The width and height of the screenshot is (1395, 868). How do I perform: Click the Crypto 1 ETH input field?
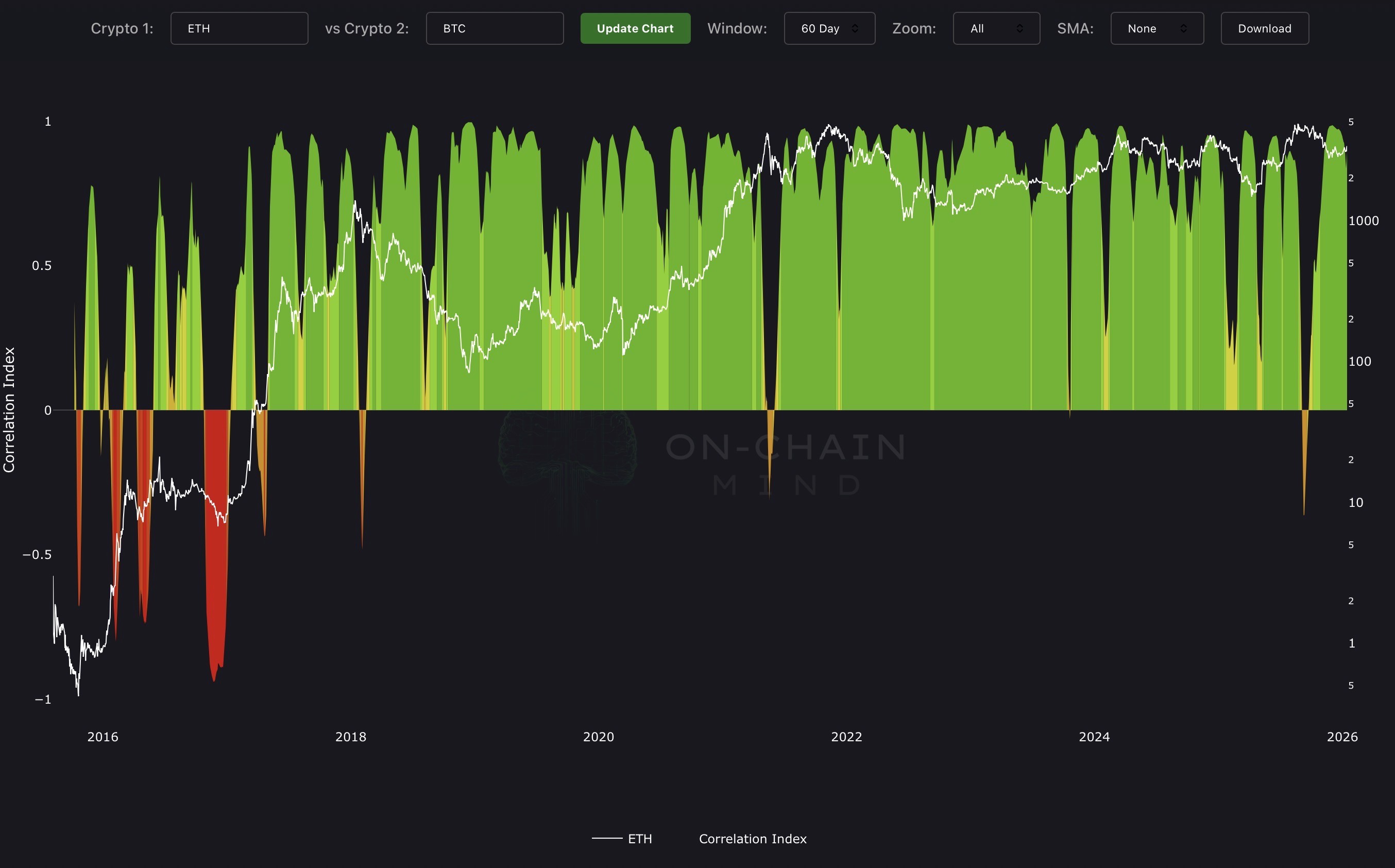coord(239,28)
